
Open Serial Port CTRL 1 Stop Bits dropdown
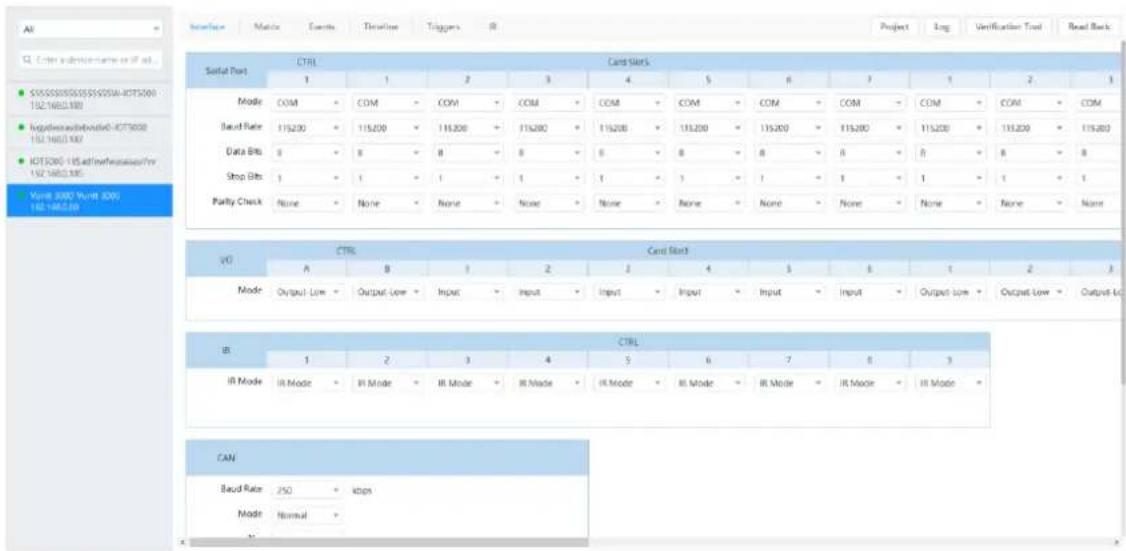click(x=307, y=178)
